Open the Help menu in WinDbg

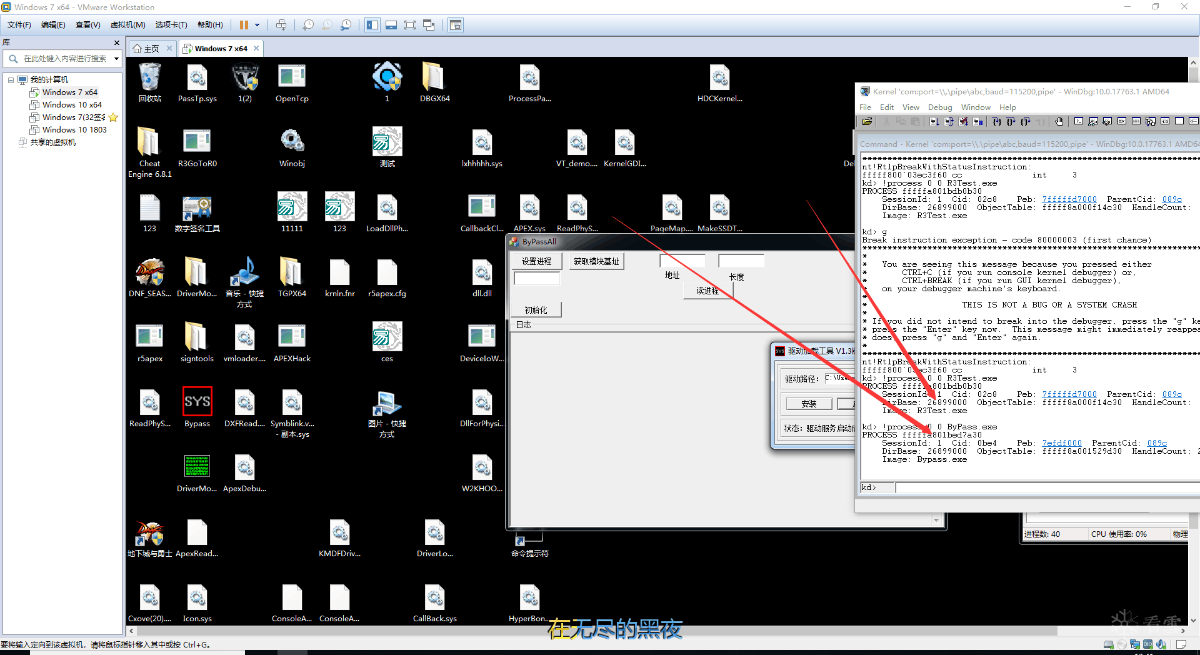(x=1007, y=107)
